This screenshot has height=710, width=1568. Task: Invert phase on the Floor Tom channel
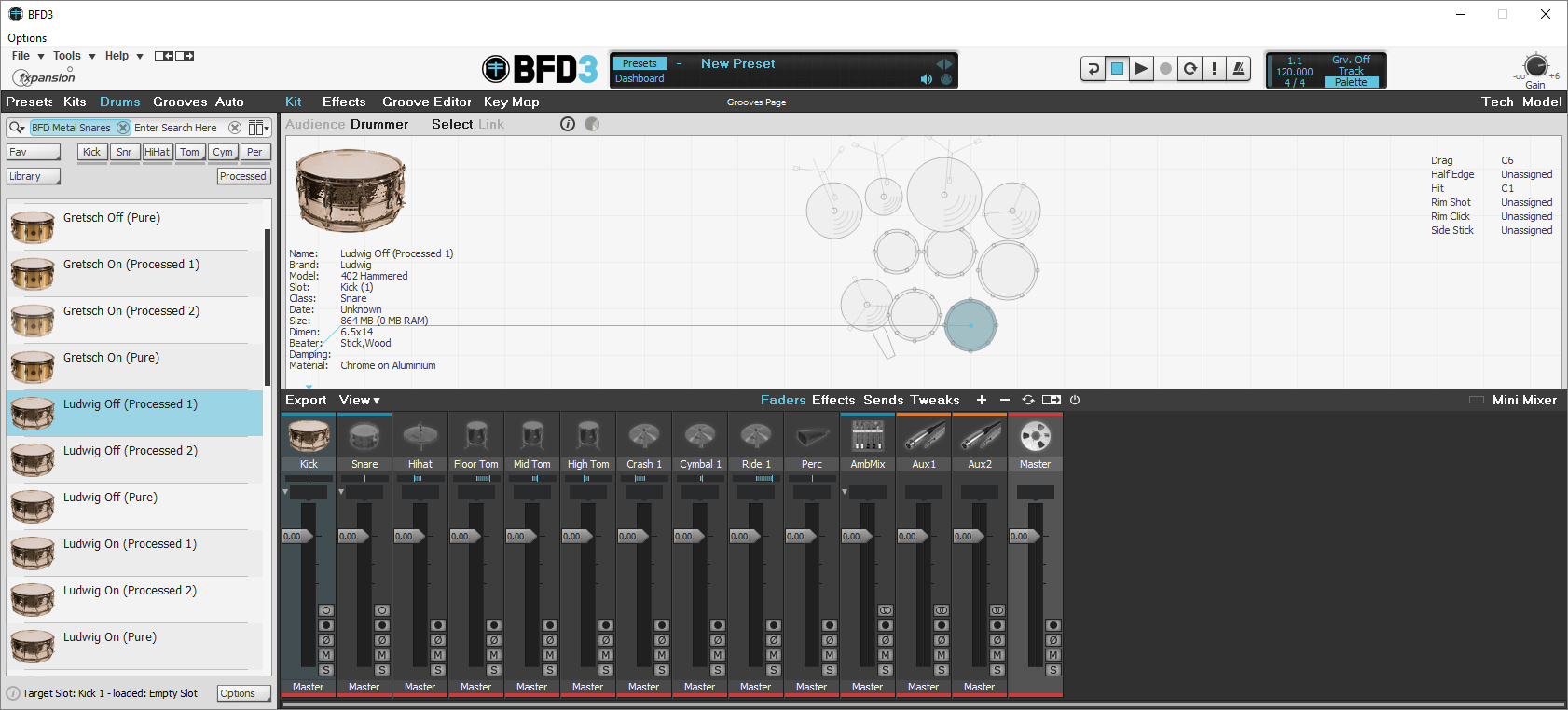coord(494,640)
